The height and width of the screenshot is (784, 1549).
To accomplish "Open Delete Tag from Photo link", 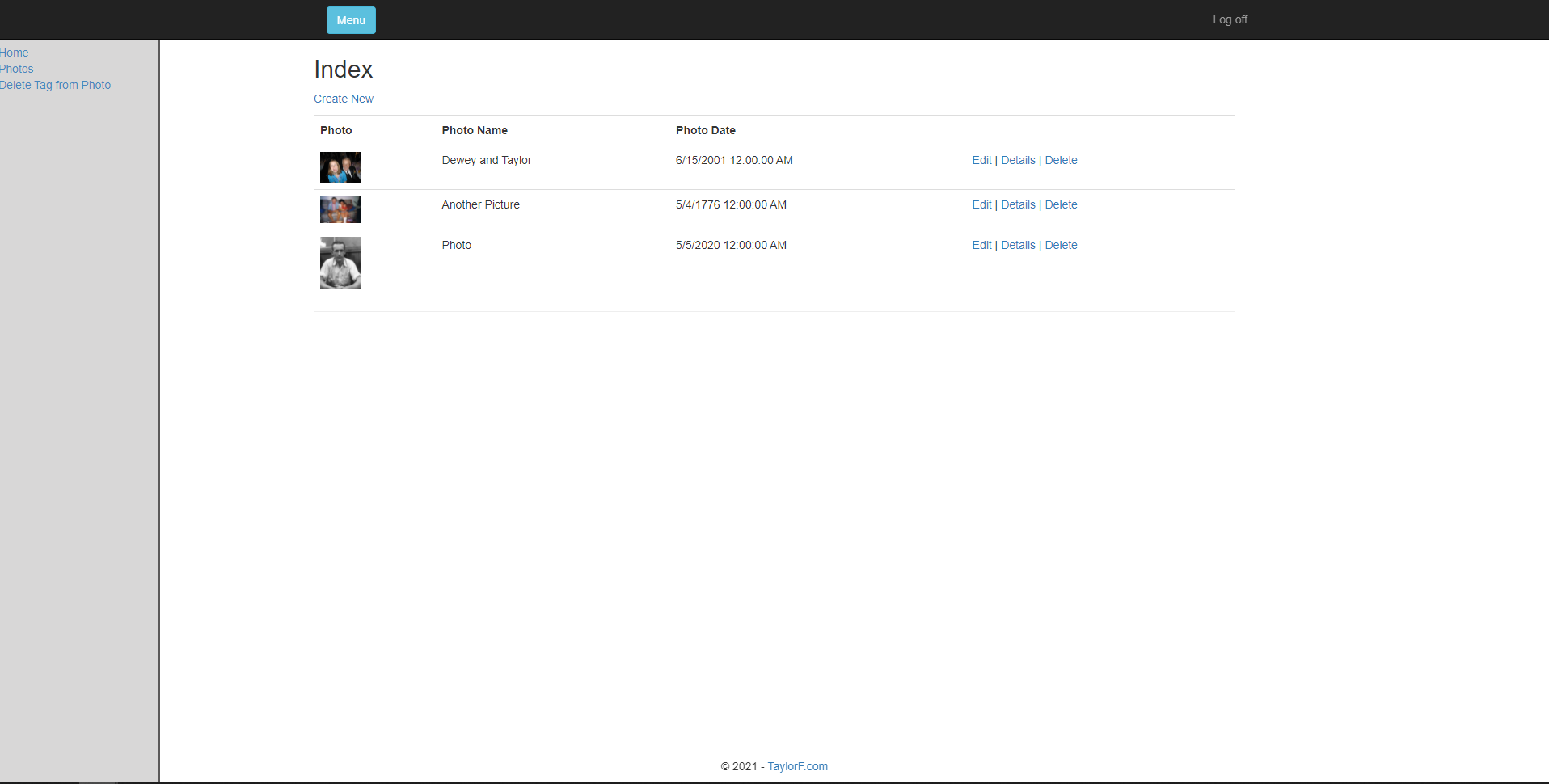I will [x=55, y=85].
